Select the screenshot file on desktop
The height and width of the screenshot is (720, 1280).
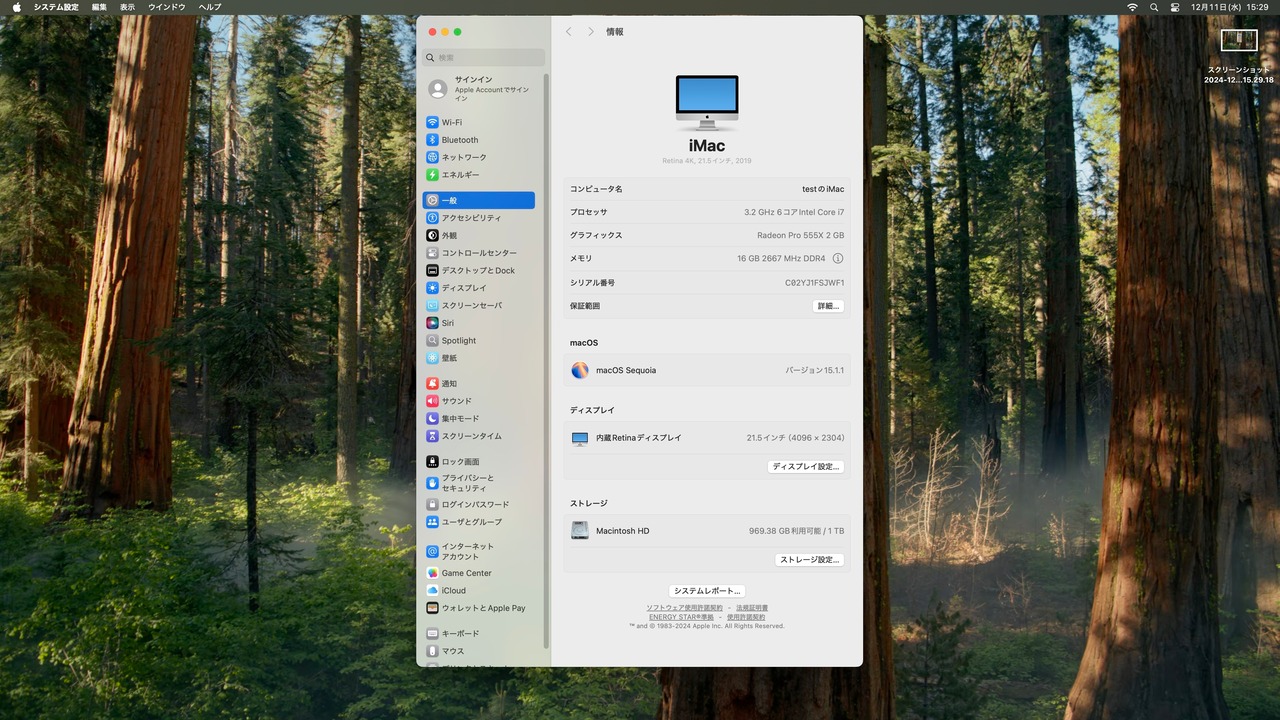[1239, 56]
